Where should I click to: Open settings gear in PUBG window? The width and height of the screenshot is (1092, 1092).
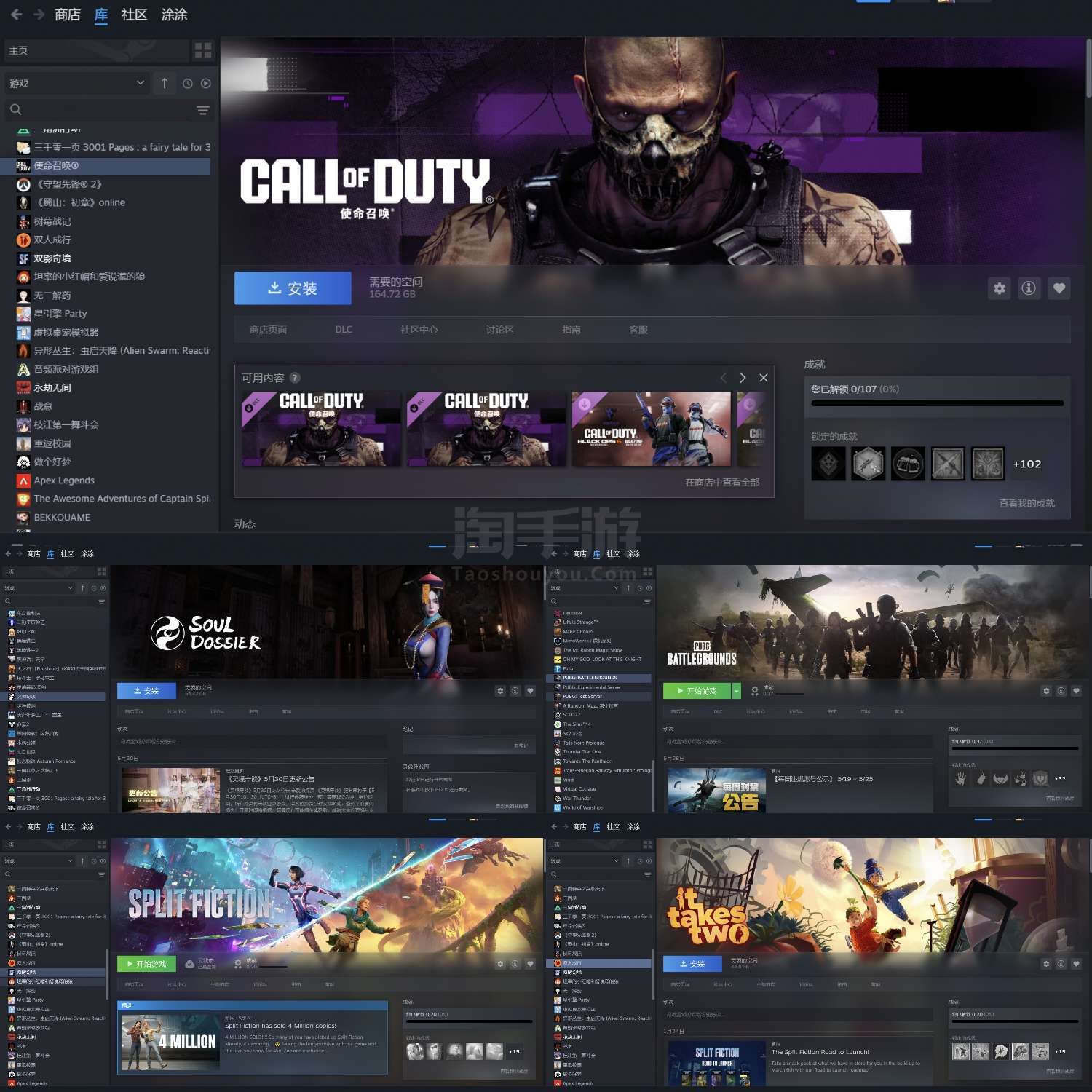click(x=1046, y=691)
